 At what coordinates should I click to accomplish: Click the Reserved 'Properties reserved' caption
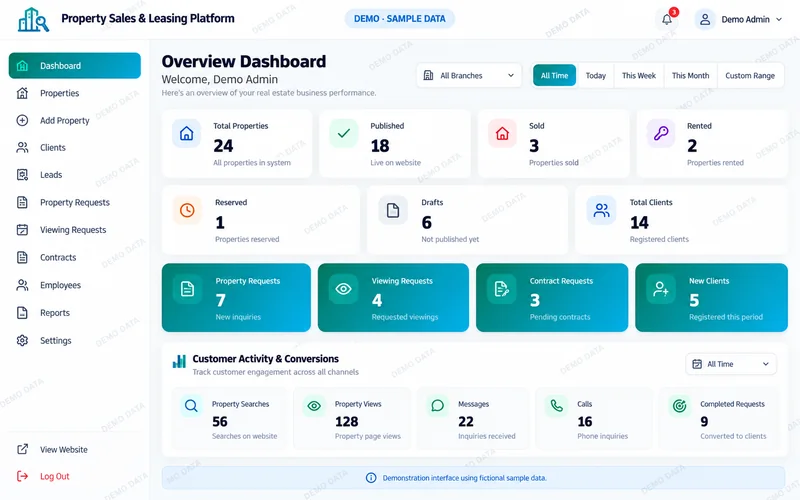[x=247, y=239]
